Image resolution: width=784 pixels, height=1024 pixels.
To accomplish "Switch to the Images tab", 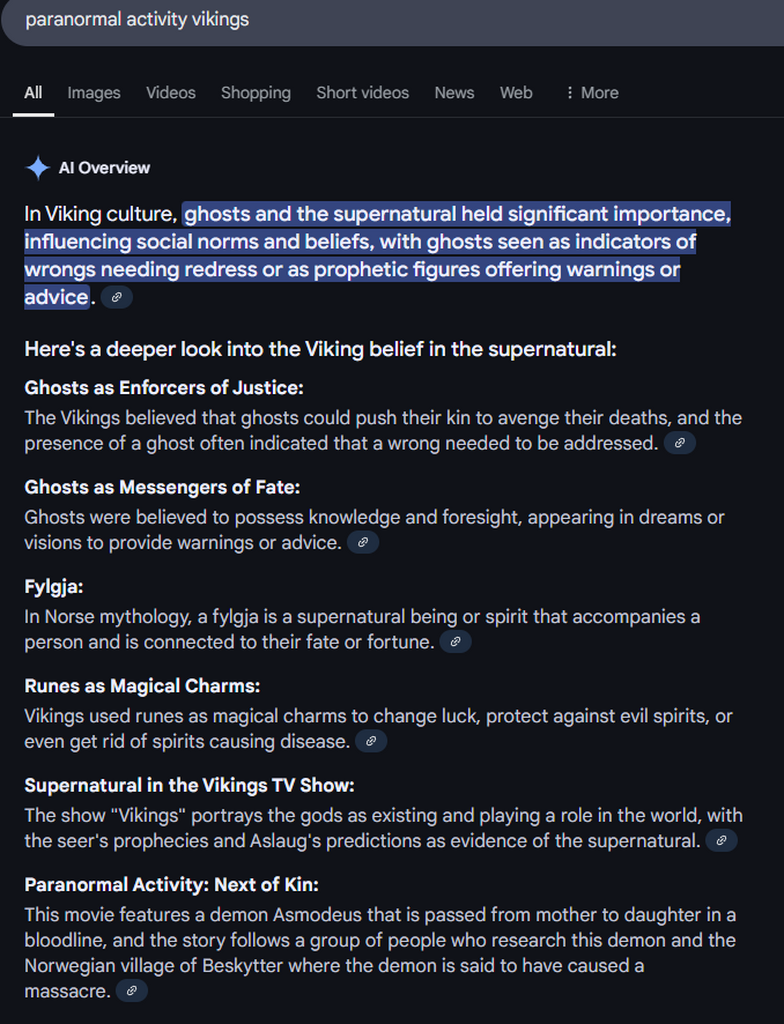I will (x=94, y=93).
